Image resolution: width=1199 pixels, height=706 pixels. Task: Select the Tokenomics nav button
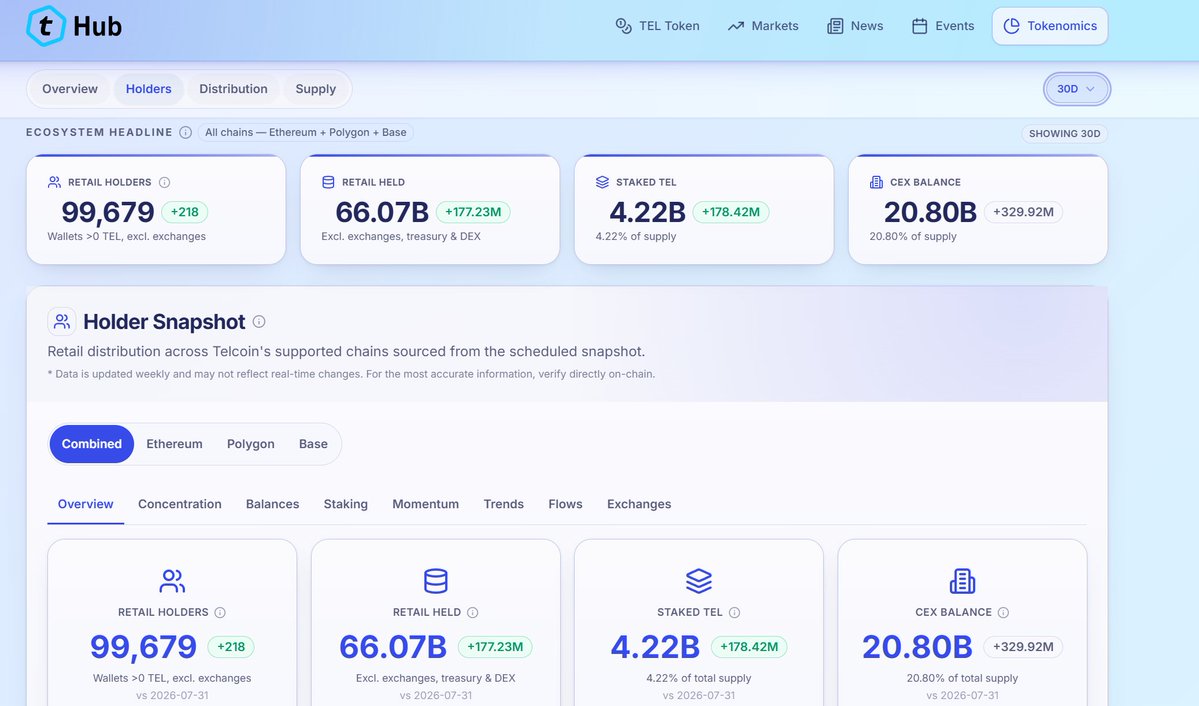pyautogui.click(x=1050, y=26)
